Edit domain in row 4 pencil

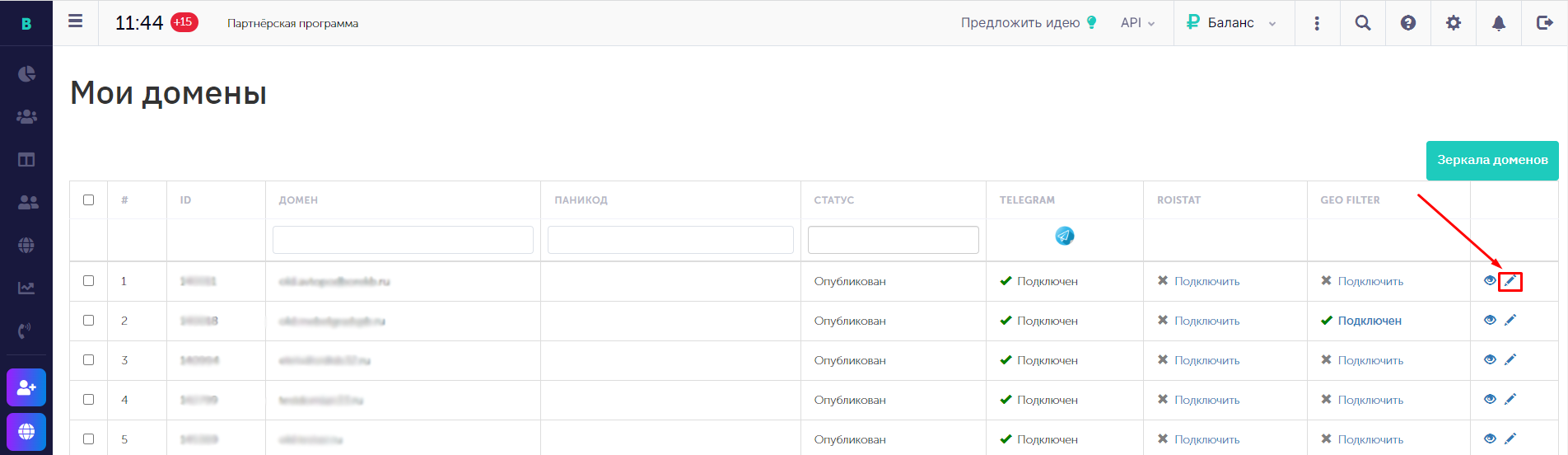pyautogui.click(x=1510, y=400)
